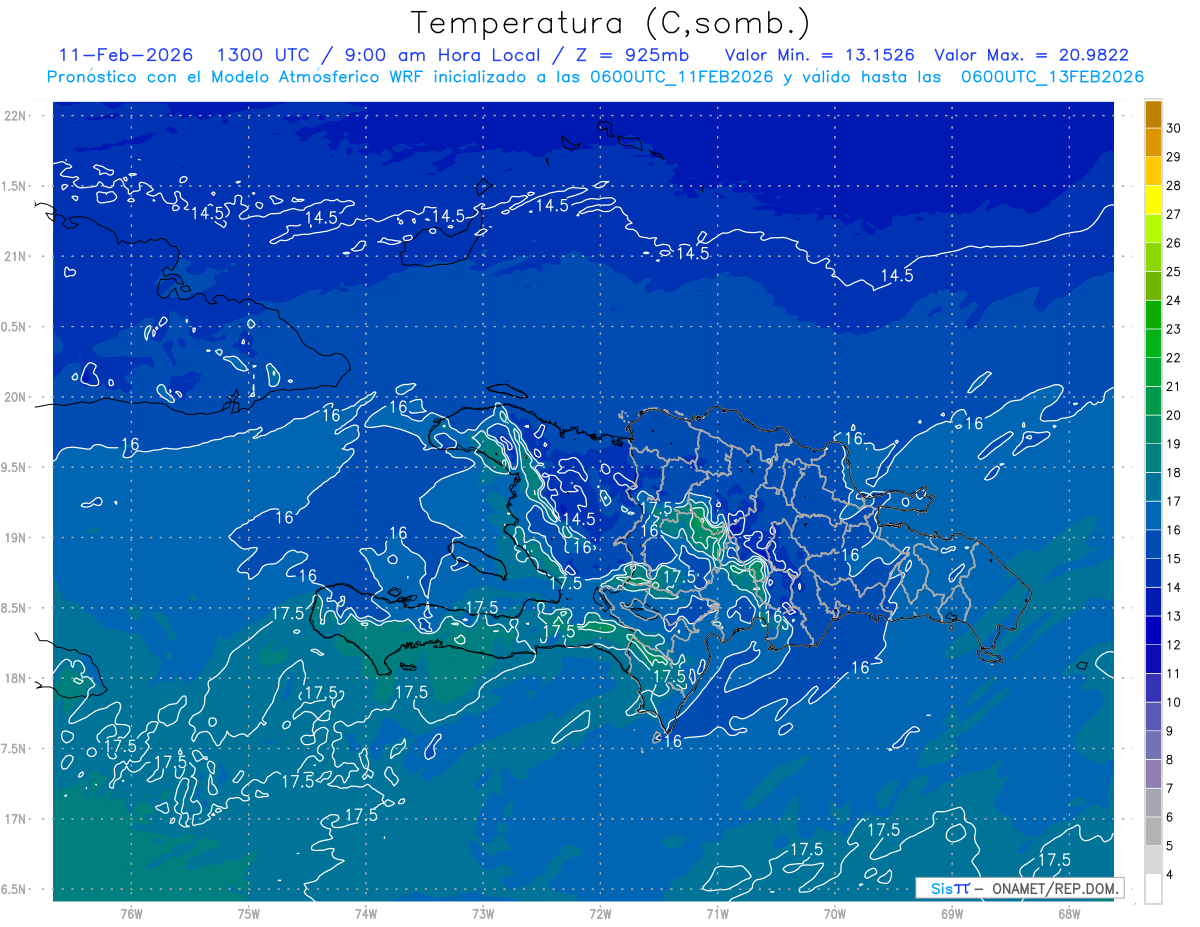Click the "14.5" contour label over Haiti
1200x927 pixels.
point(578,520)
